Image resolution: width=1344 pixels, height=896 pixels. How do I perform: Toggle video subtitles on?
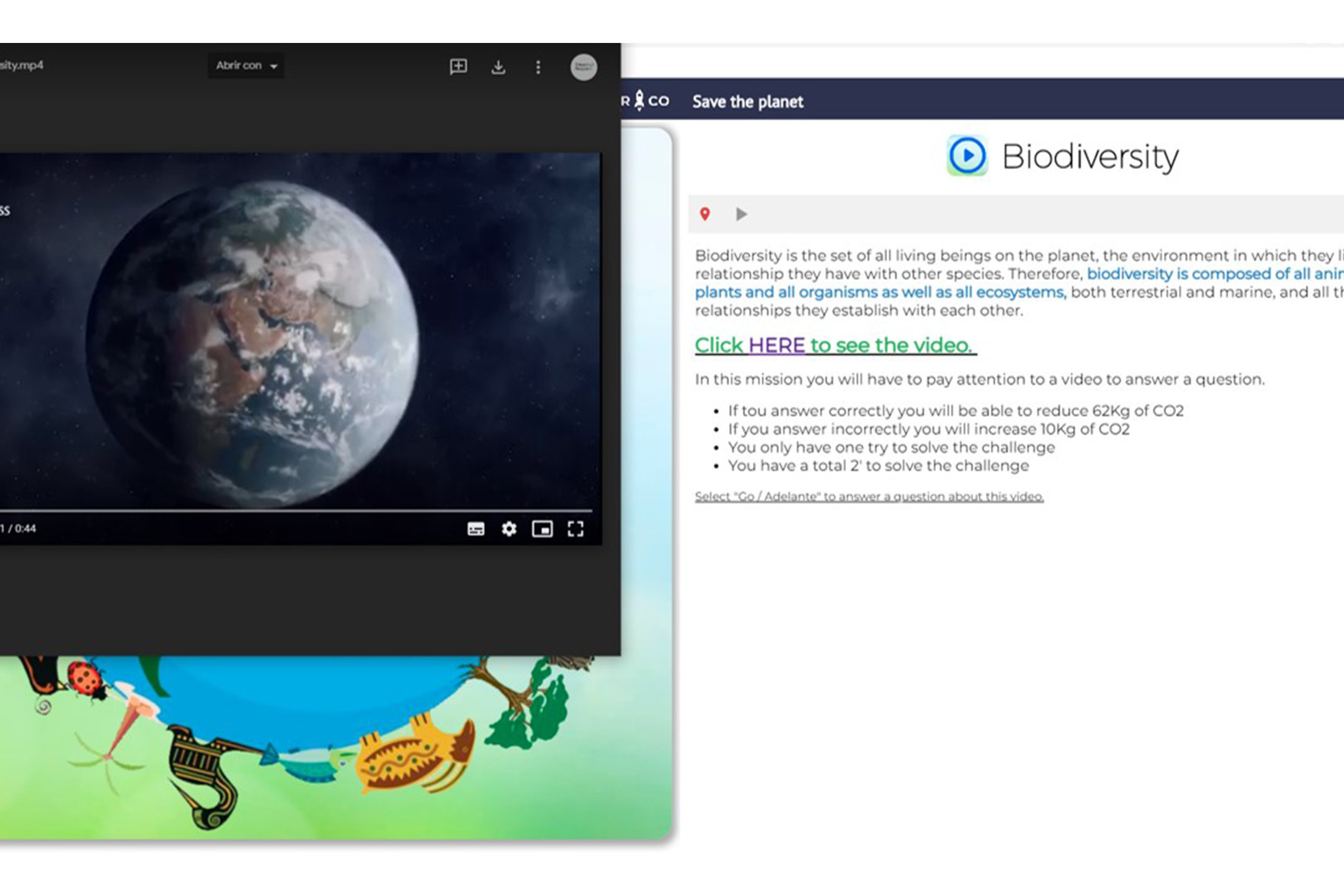[x=476, y=529]
